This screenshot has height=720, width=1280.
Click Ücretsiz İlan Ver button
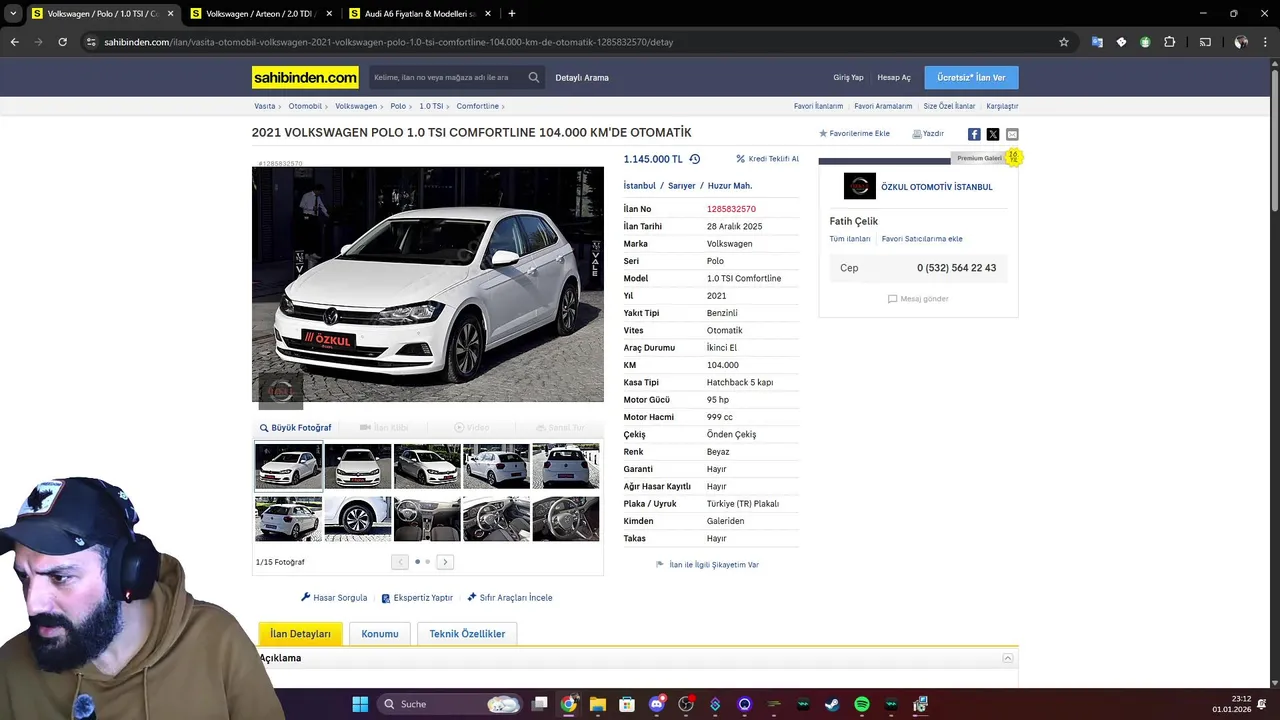[x=971, y=77]
